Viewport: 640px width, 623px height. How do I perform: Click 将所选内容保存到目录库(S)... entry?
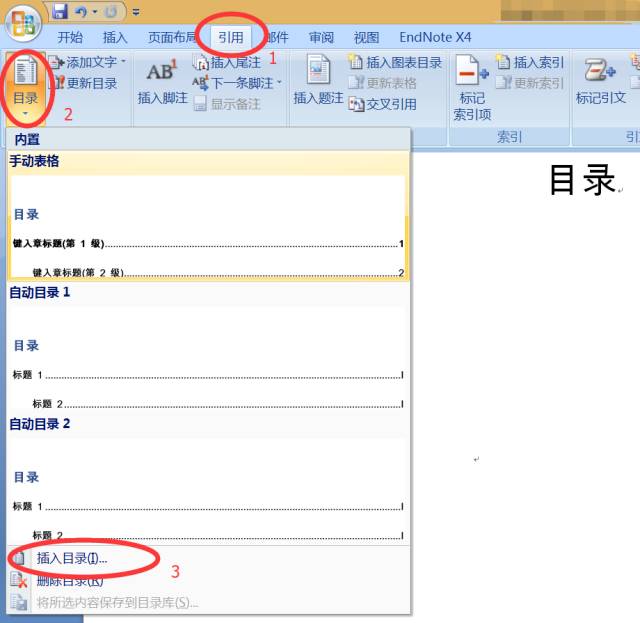pos(208,602)
